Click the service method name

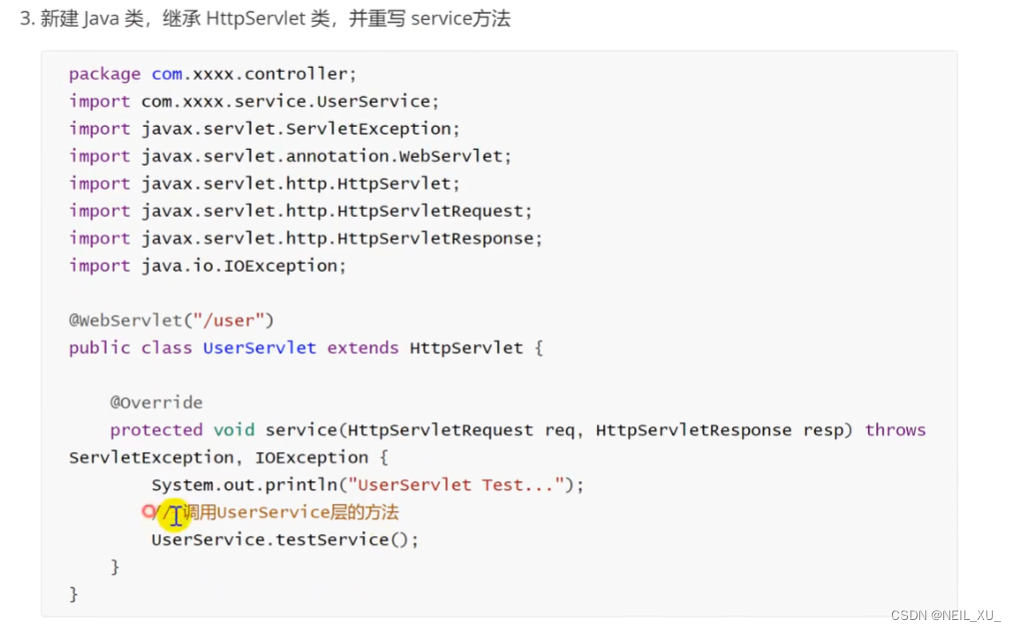tap(301, 430)
